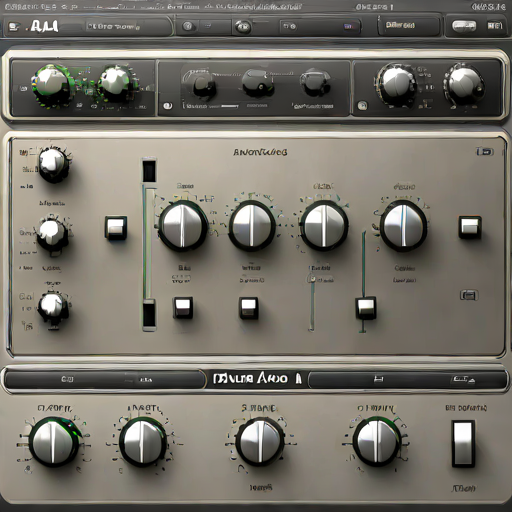Click the small white button next to the pill-shaped button

coord(495,26)
